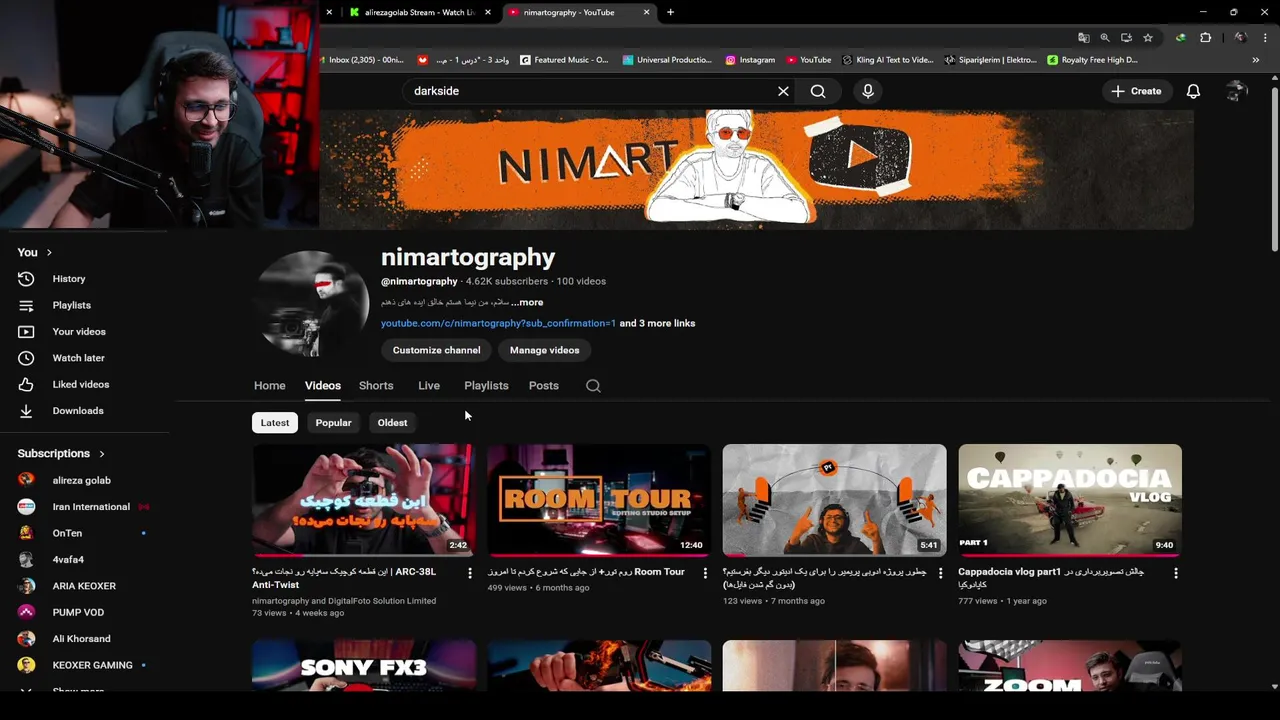Click the magnifier search button
Screen dimensions: 1280x720
(818, 91)
